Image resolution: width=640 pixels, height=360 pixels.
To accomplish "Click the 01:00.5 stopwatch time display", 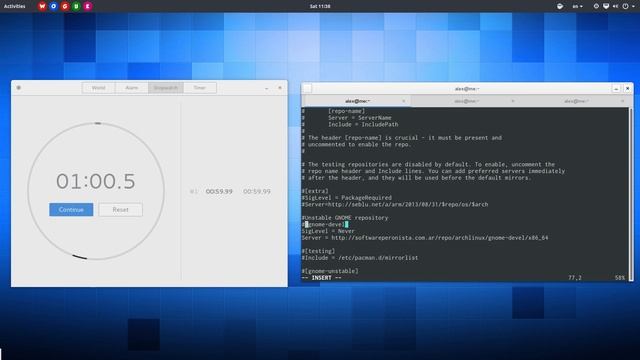I will (96, 181).
